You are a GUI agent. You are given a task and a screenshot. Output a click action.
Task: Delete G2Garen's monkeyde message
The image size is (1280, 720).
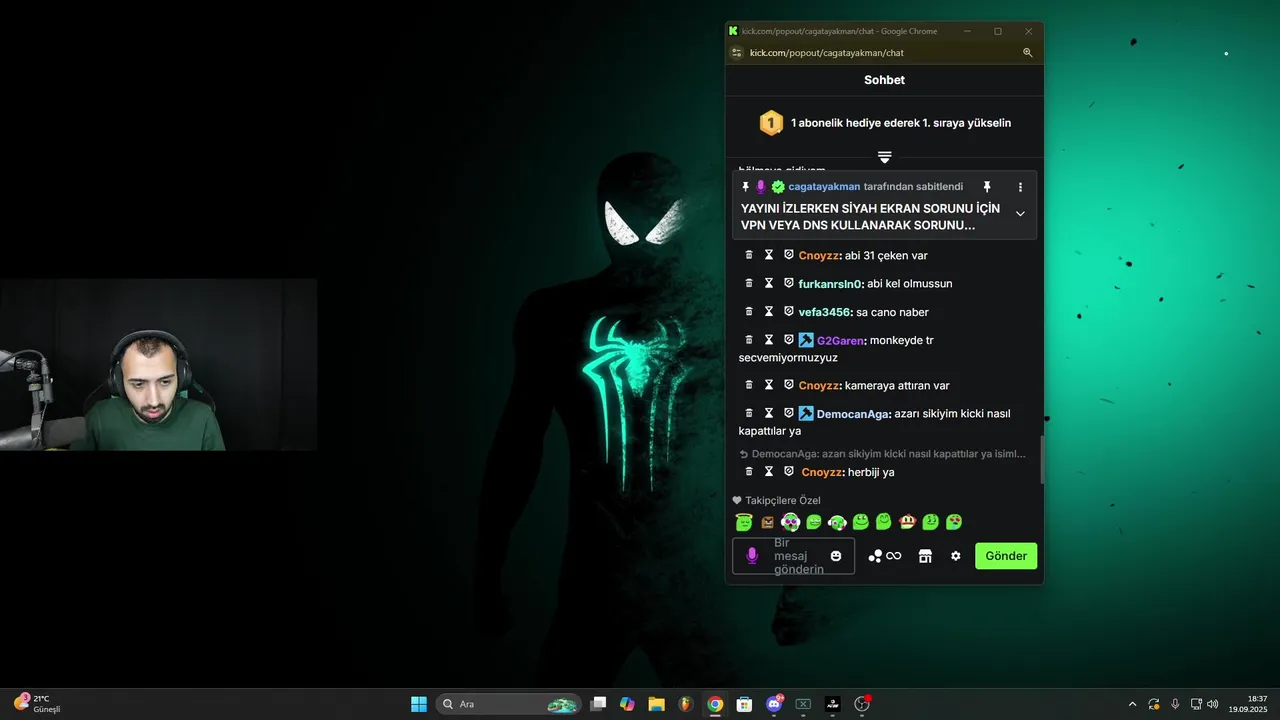tap(749, 340)
